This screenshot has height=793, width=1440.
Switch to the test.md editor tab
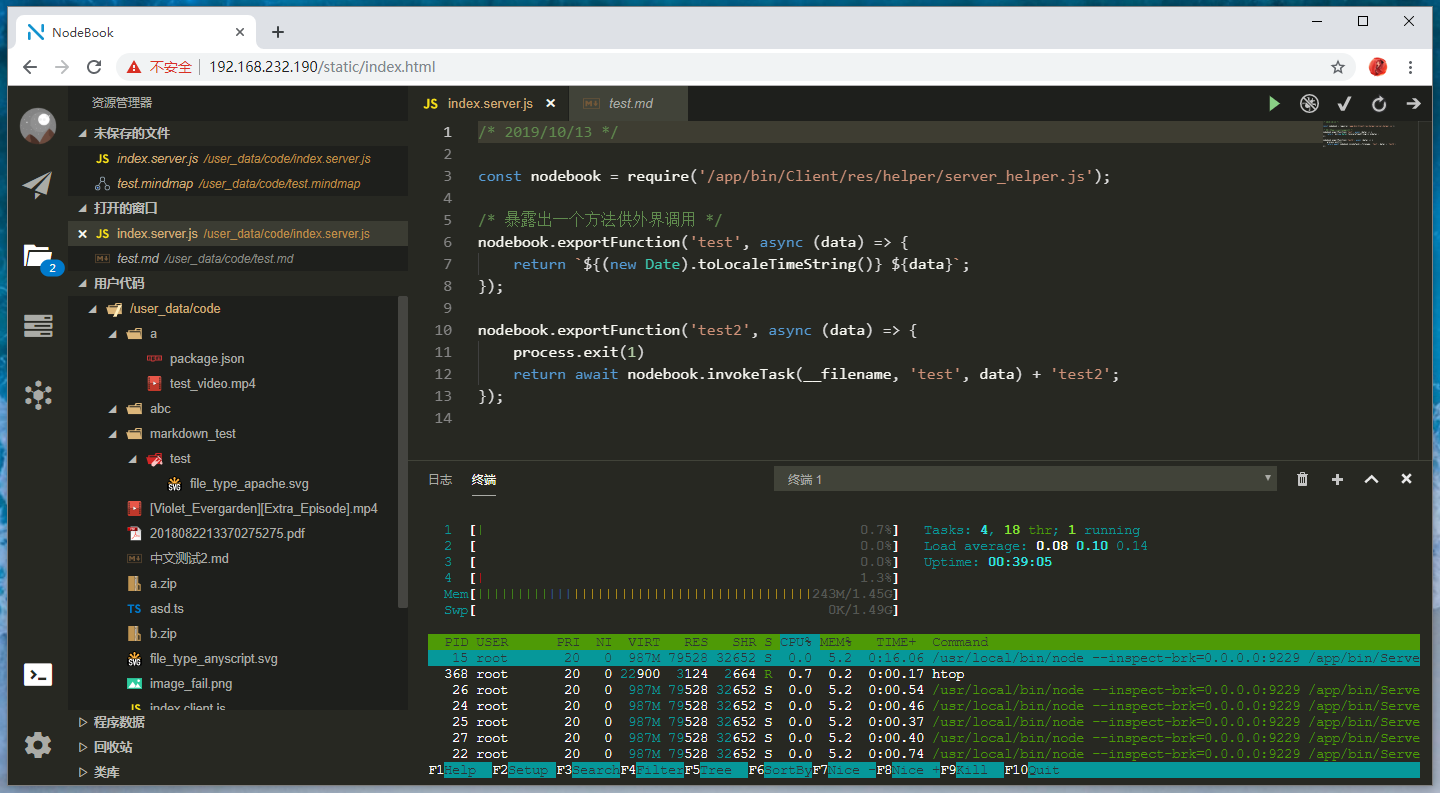click(630, 103)
